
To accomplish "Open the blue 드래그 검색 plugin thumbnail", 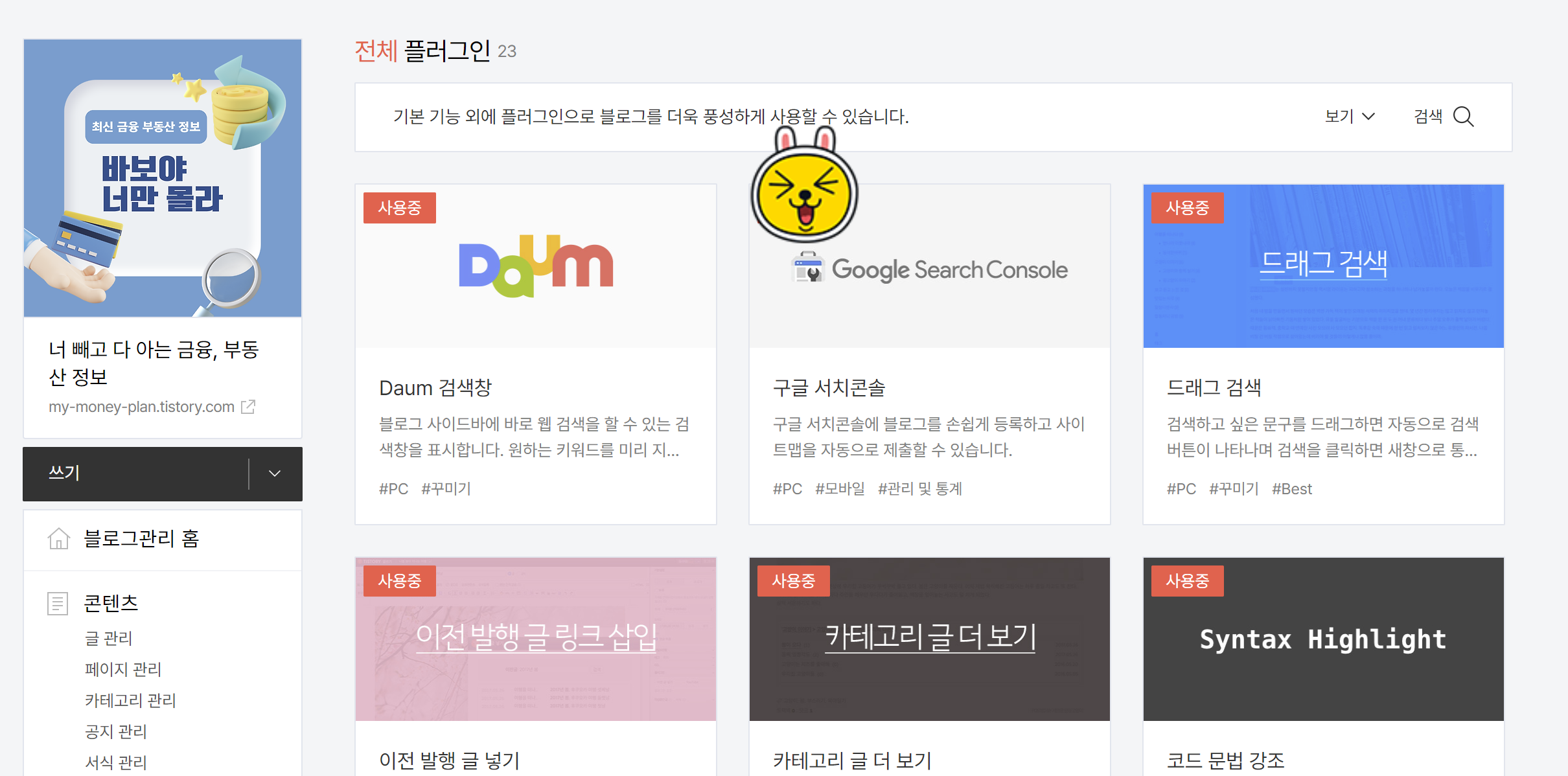I will click(x=1323, y=266).
